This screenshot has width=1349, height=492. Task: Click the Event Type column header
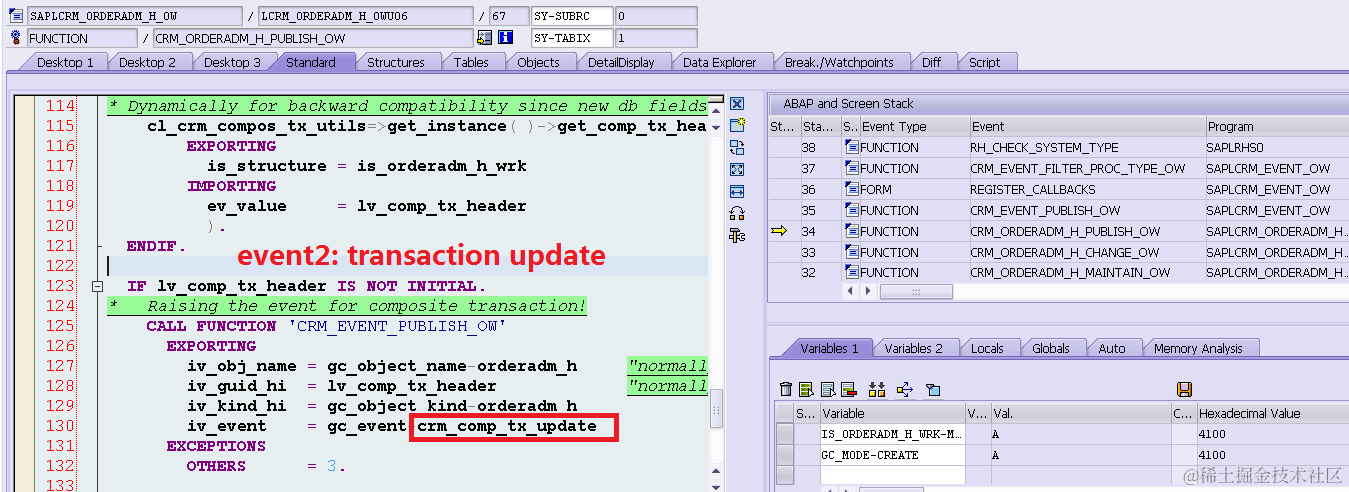click(x=914, y=127)
